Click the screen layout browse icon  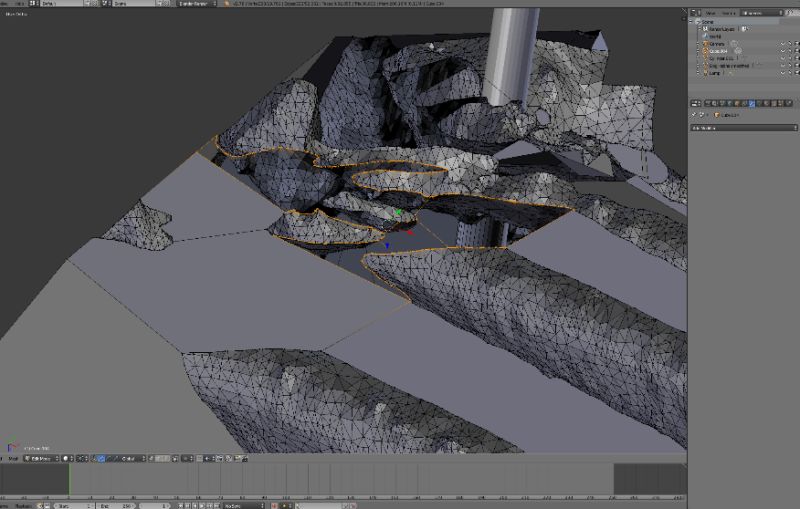(x=35, y=3)
